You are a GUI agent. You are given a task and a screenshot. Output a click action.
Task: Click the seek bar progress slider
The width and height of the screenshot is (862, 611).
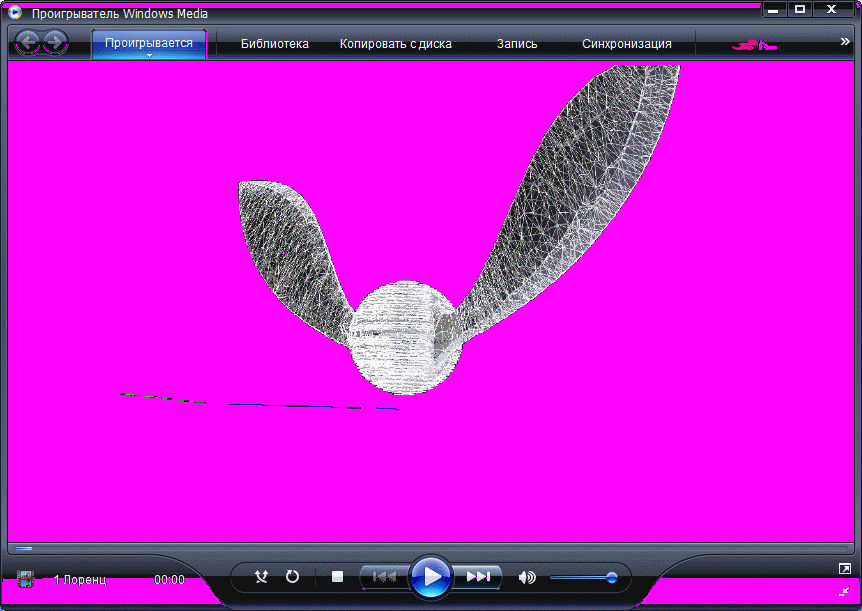click(x=430, y=548)
